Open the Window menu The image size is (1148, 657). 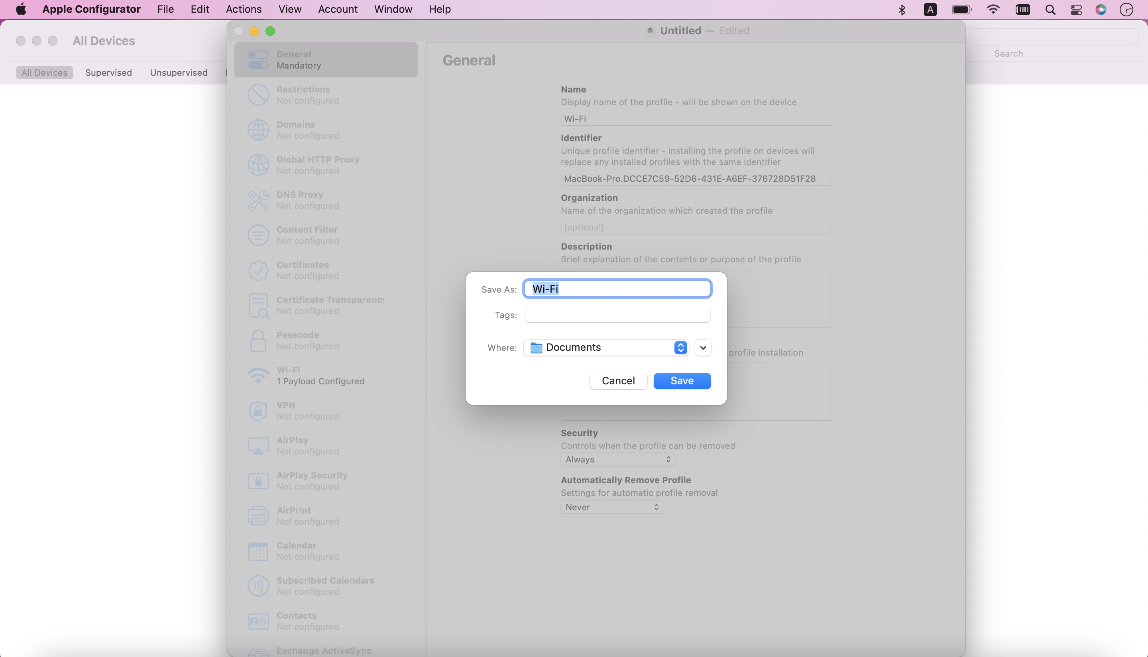click(393, 10)
